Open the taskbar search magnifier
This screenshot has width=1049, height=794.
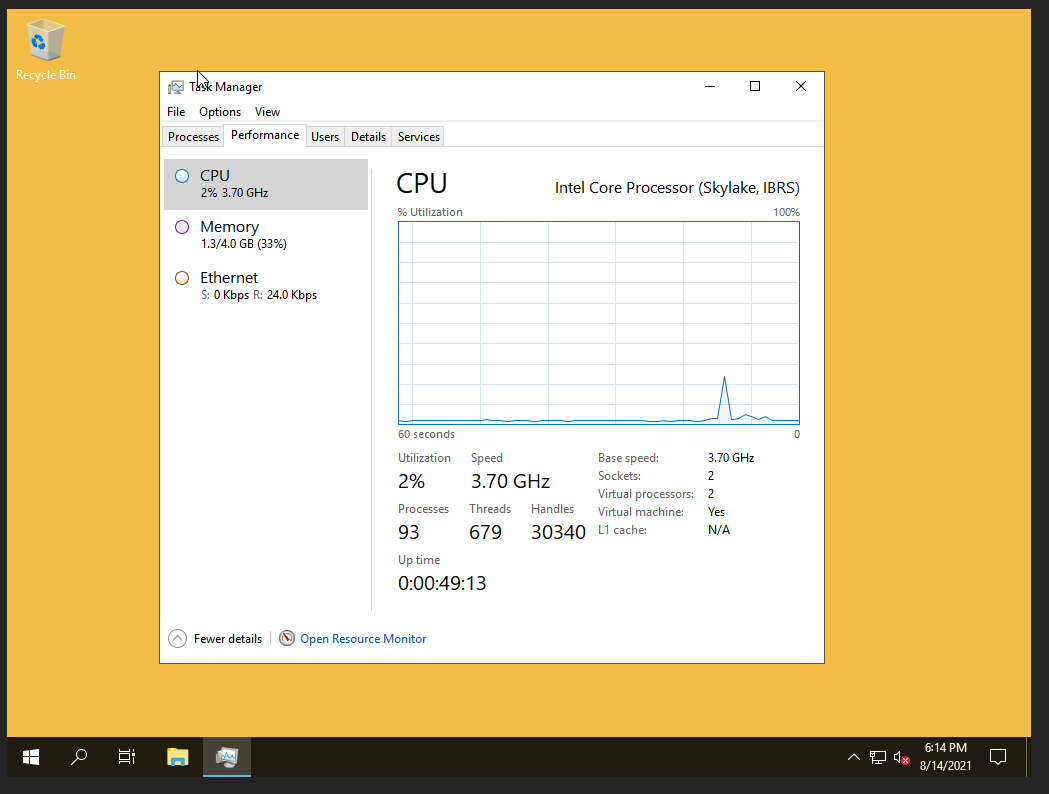click(79, 757)
